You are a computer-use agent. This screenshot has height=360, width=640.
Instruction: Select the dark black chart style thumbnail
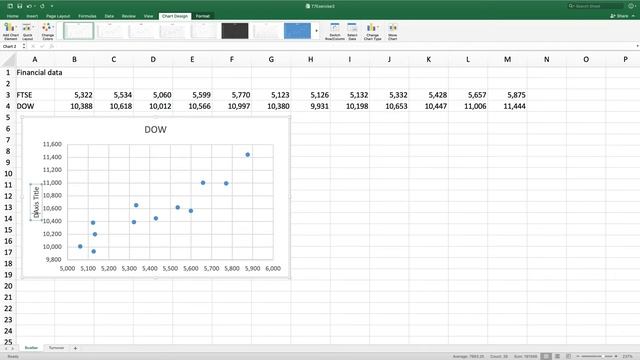click(x=235, y=31)
